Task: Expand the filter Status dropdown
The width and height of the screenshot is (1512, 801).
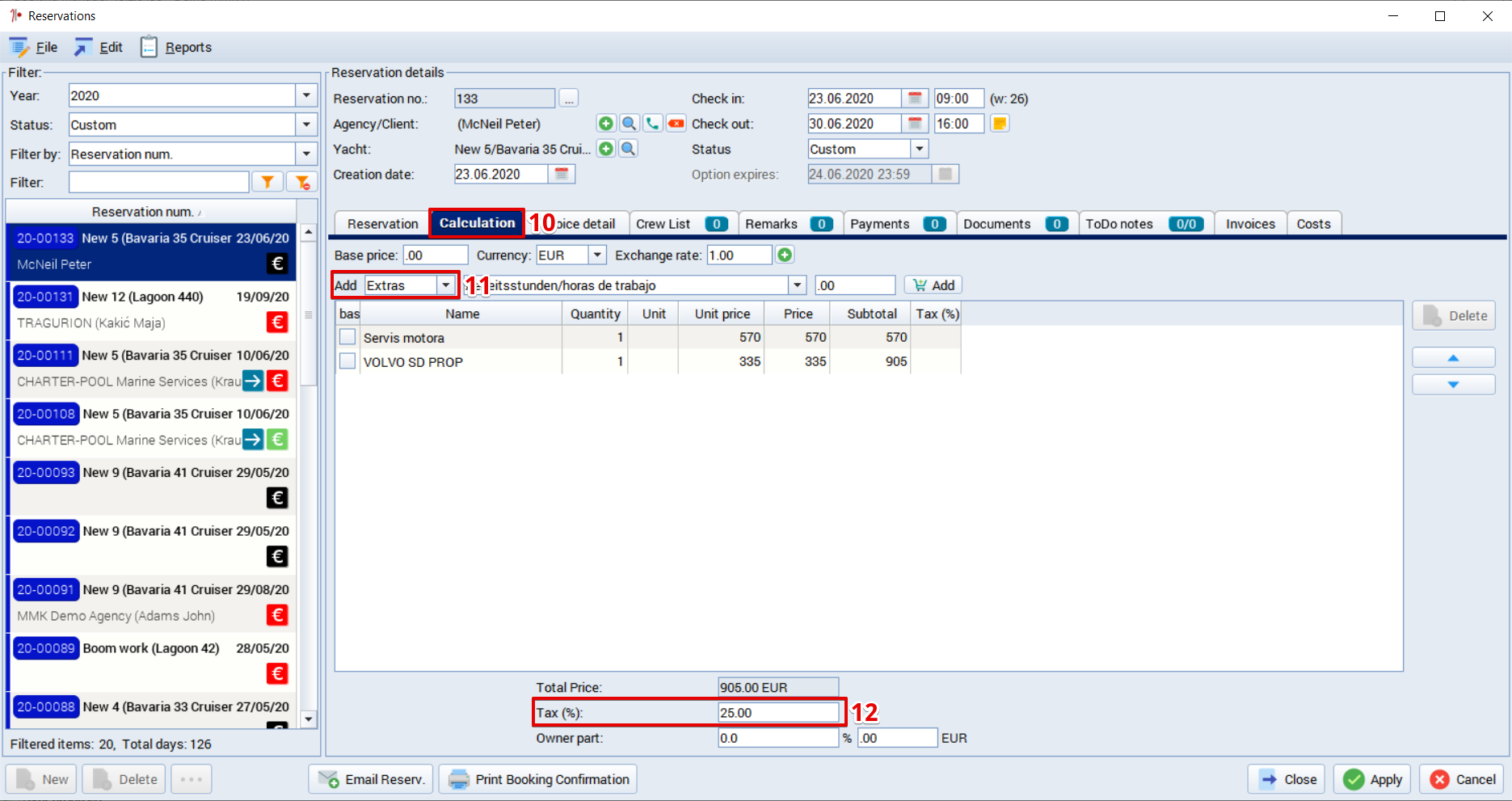Action: pyautogui.click(x=306, y=124)
